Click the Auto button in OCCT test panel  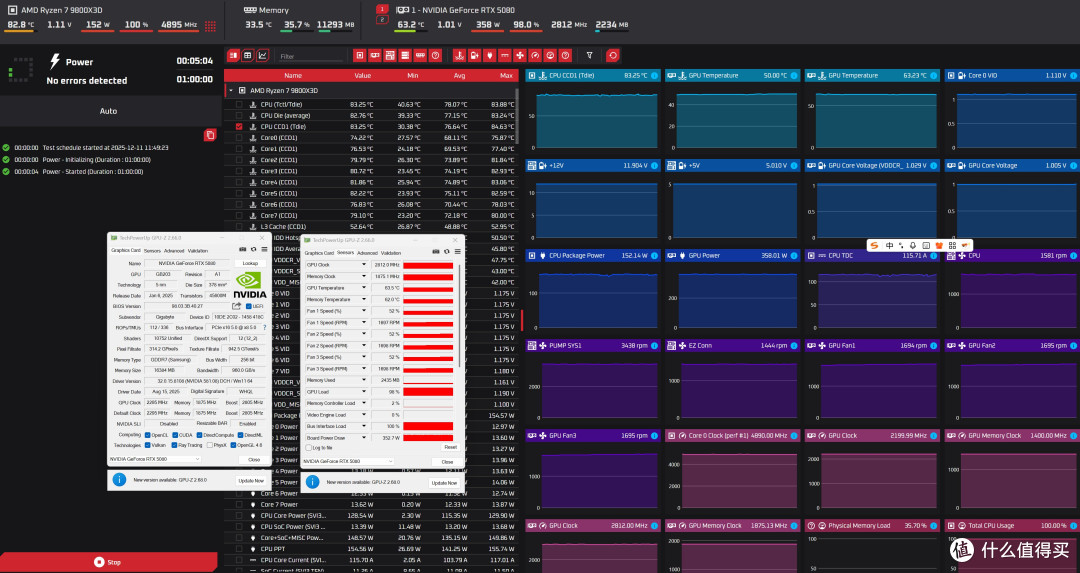(x=108, y=111)
